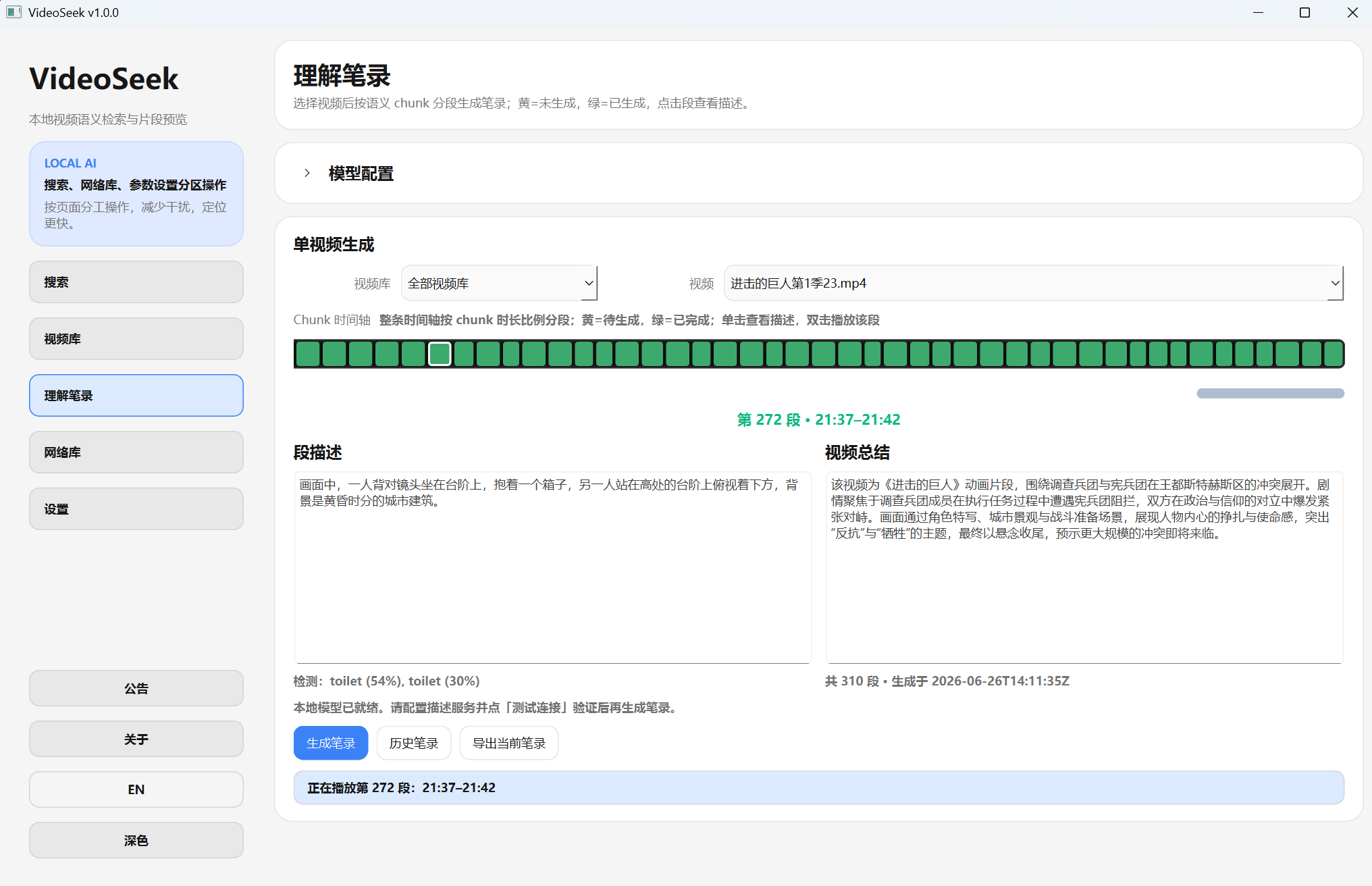Click the 模型配置 section title
Image resolution: width=1372 pixels, height=886 pixels.
[361, 174]
